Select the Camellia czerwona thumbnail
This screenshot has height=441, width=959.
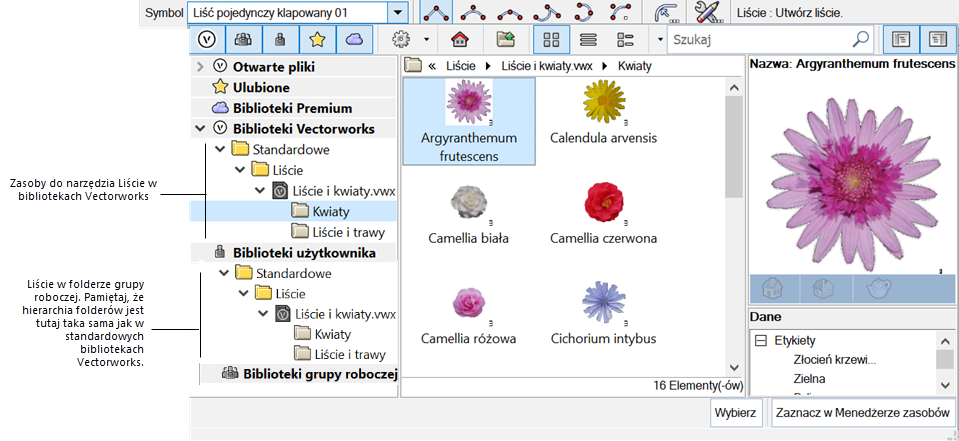603,212
